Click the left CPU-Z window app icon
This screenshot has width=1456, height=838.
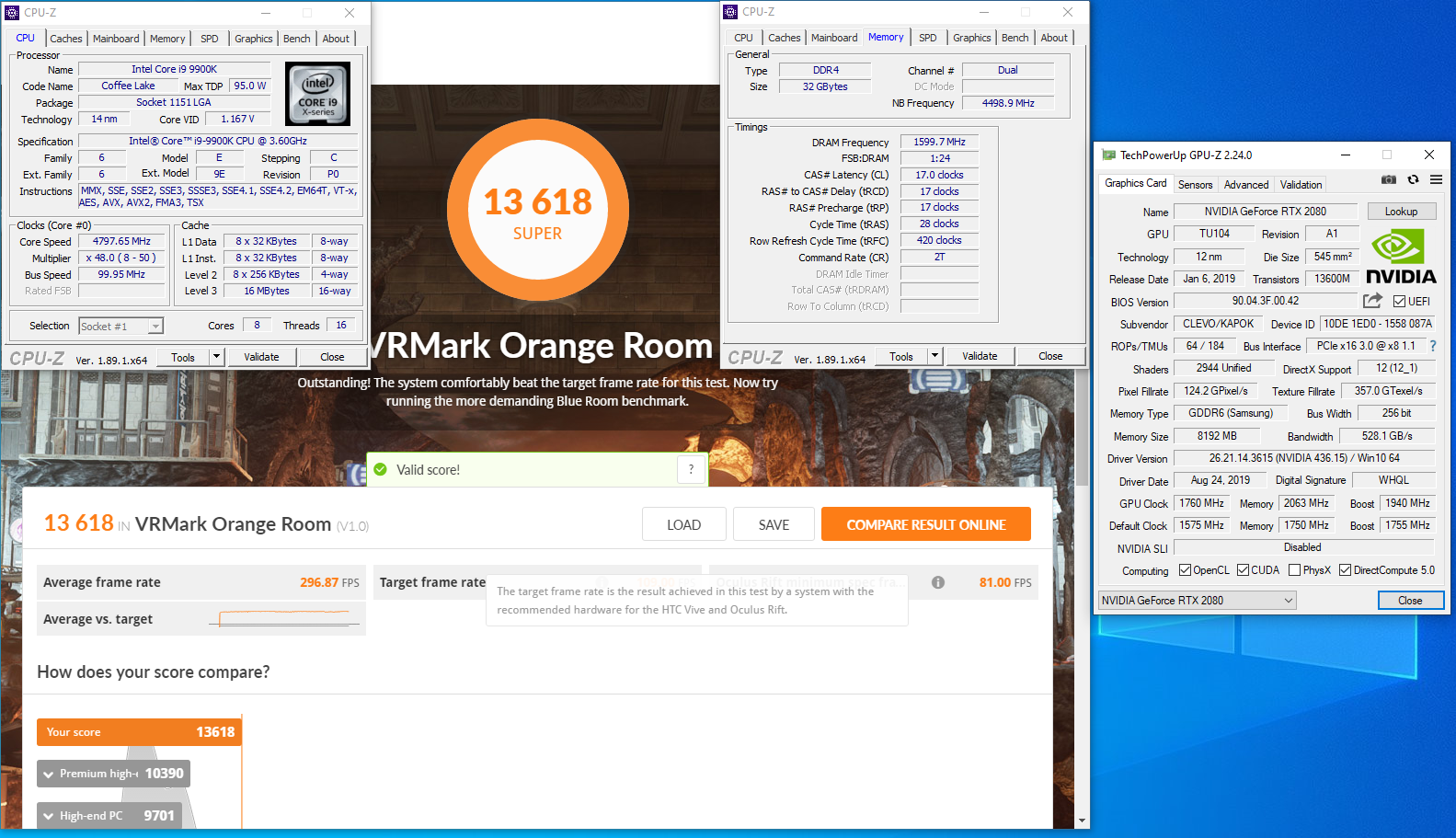[x=12, y=13]
